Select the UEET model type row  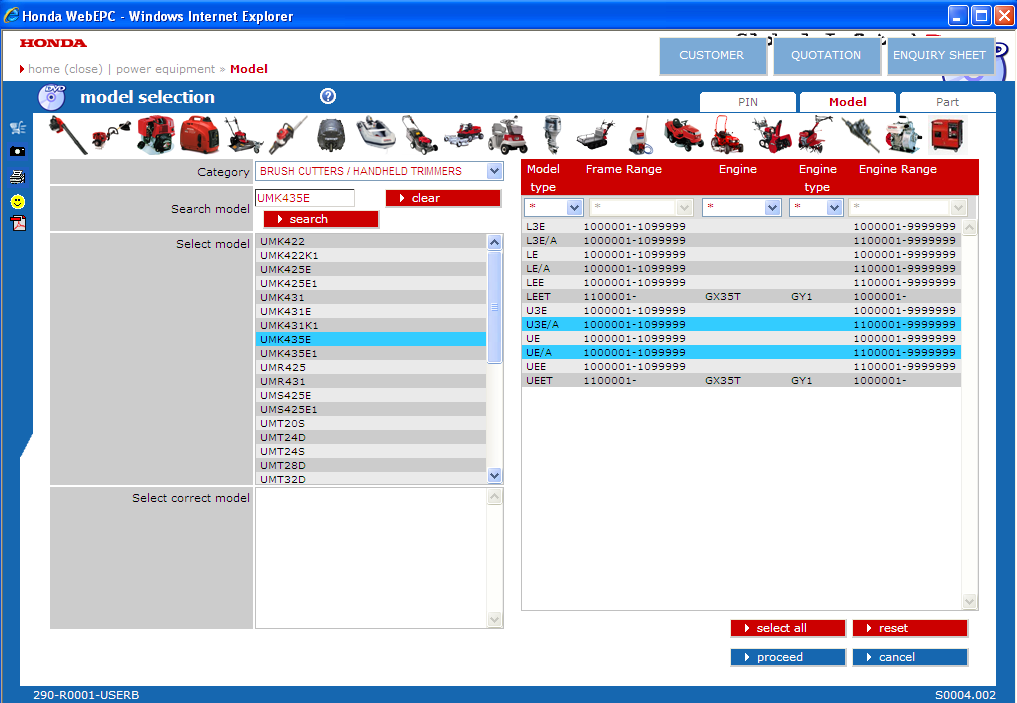coord(741,380)
